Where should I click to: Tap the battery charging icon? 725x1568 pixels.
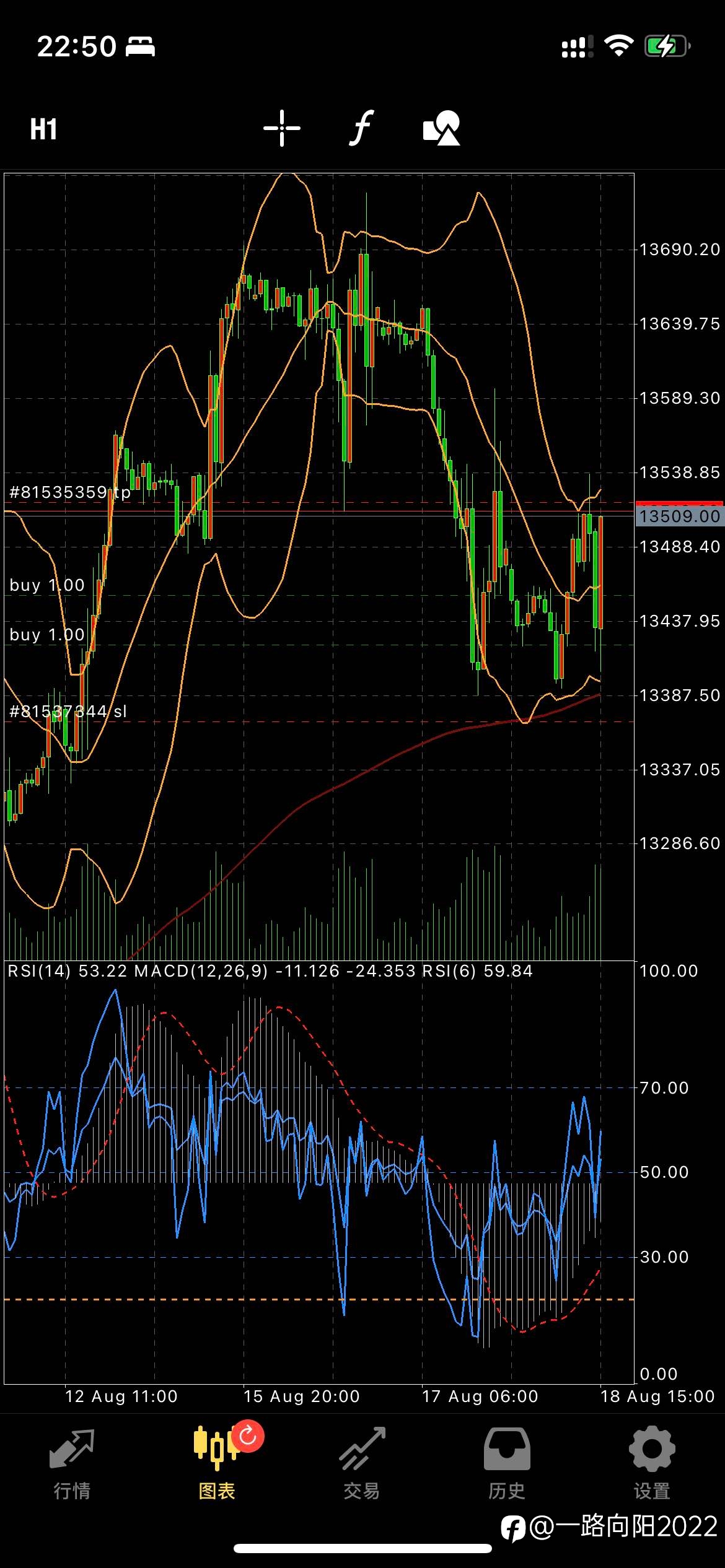667,46
